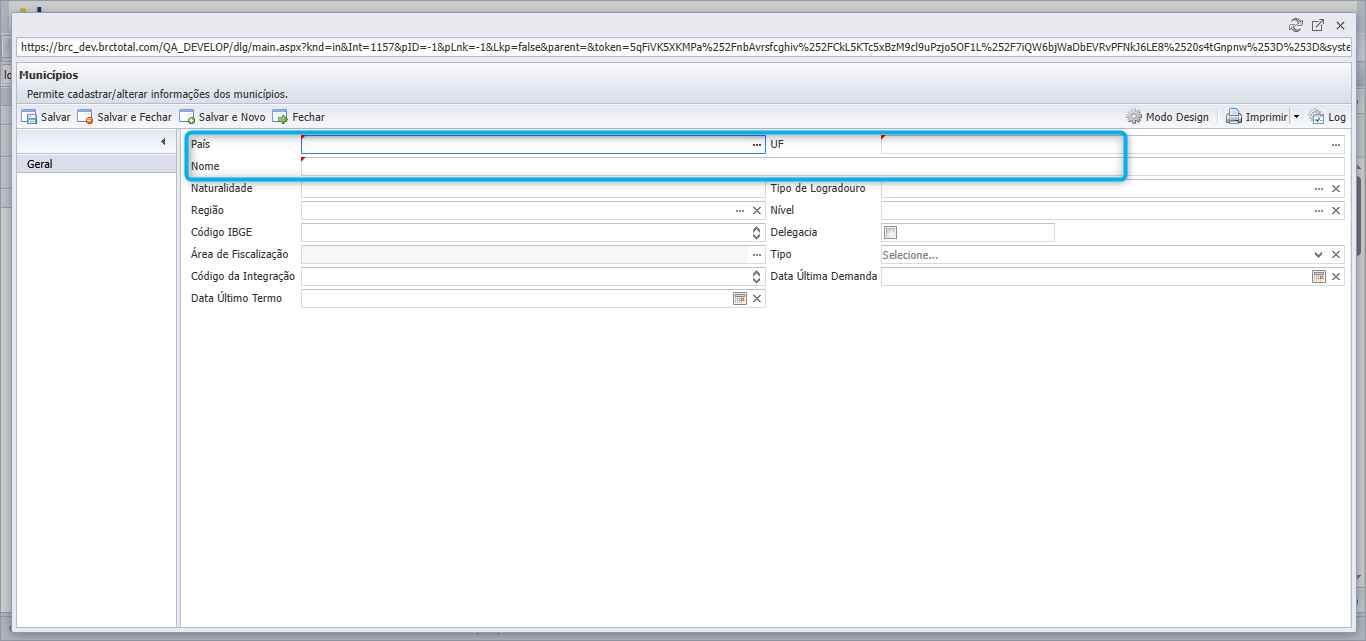1366x641 pixels.
Task: Clear the Tipo de Logradouro field
Action: pos(1336,189)
